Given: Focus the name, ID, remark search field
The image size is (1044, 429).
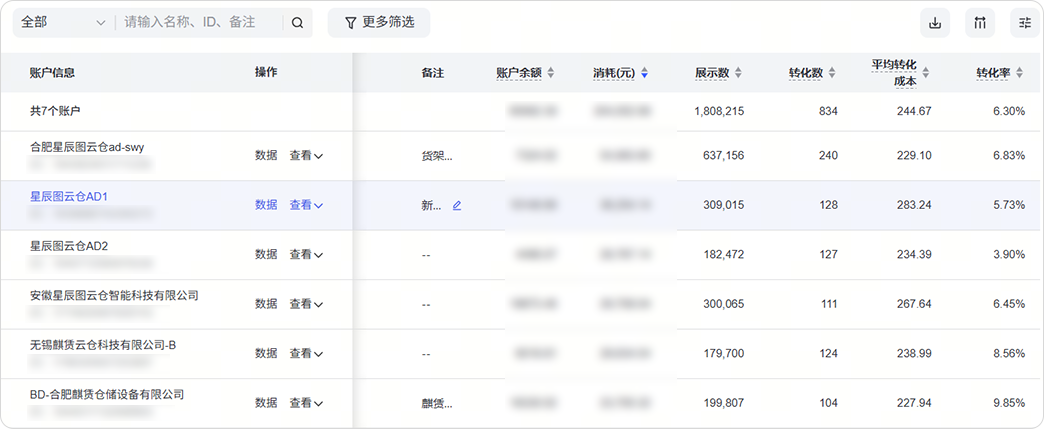Looking at the screenshot, I should (x=200, y=22).
